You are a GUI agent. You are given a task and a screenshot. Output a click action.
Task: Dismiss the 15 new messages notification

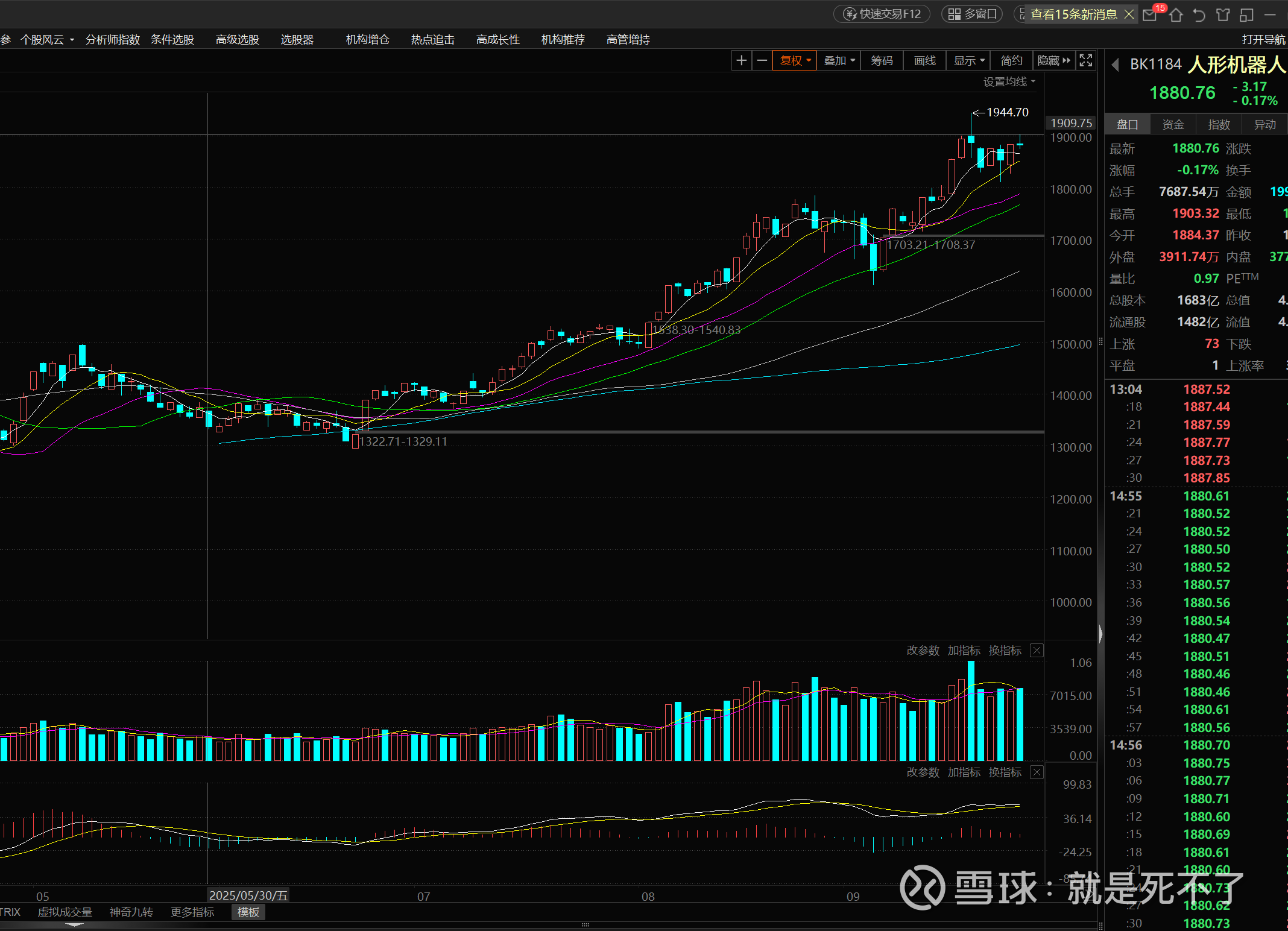pyautogui.click(x=1129, y=14)
